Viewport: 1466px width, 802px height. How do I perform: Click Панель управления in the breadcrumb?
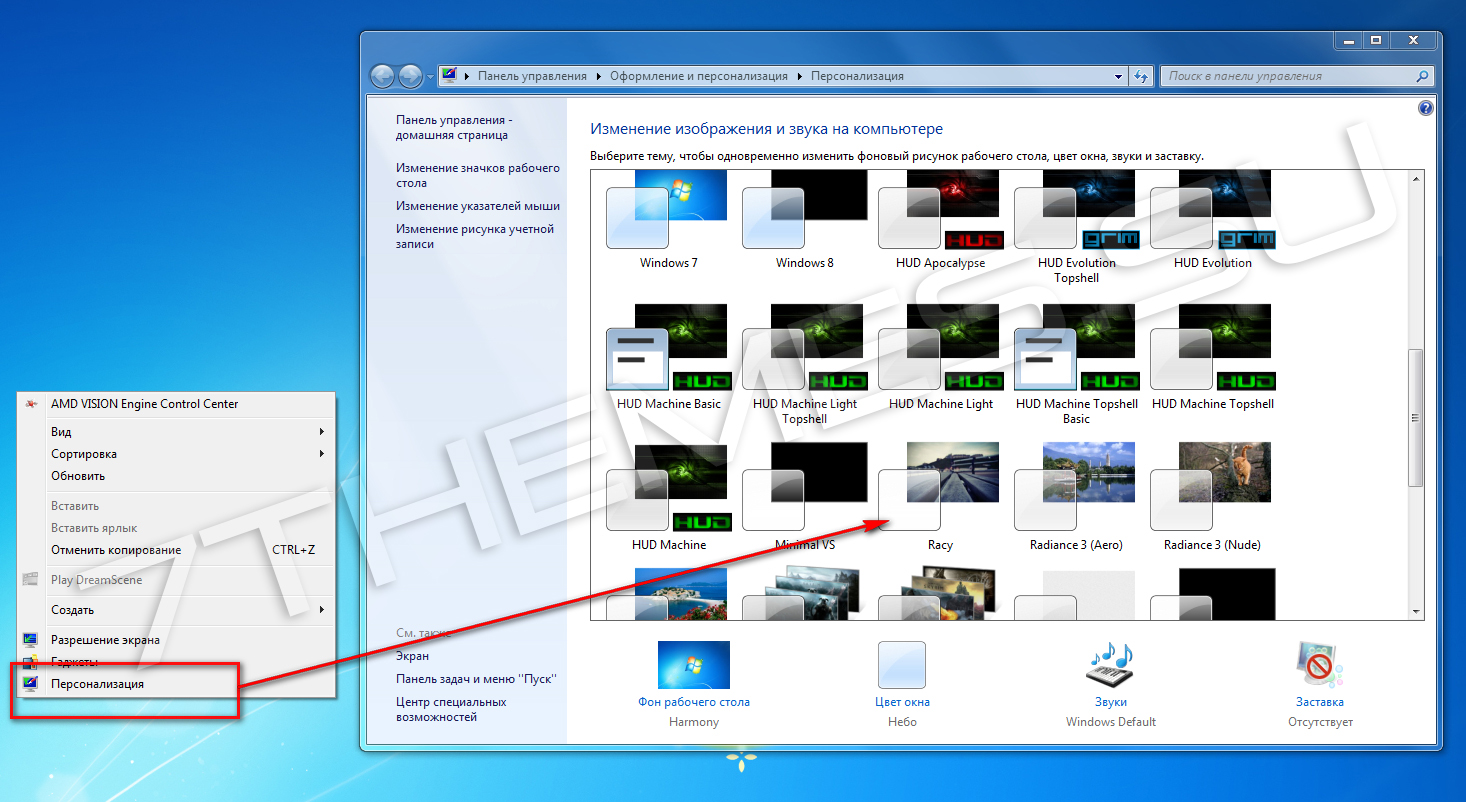(x=532, y=76)
